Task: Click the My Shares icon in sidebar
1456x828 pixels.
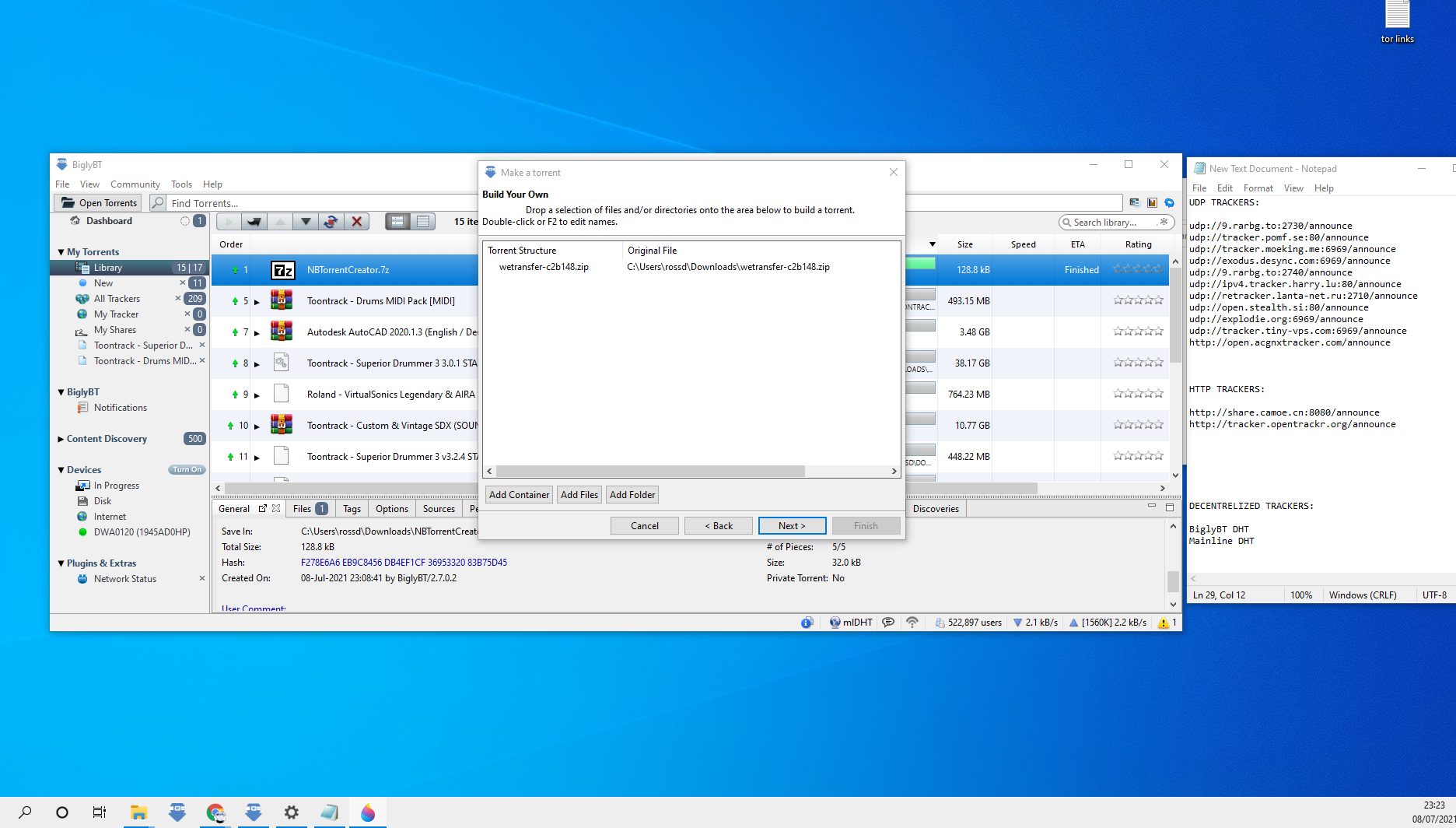Action: coord(82,330)
